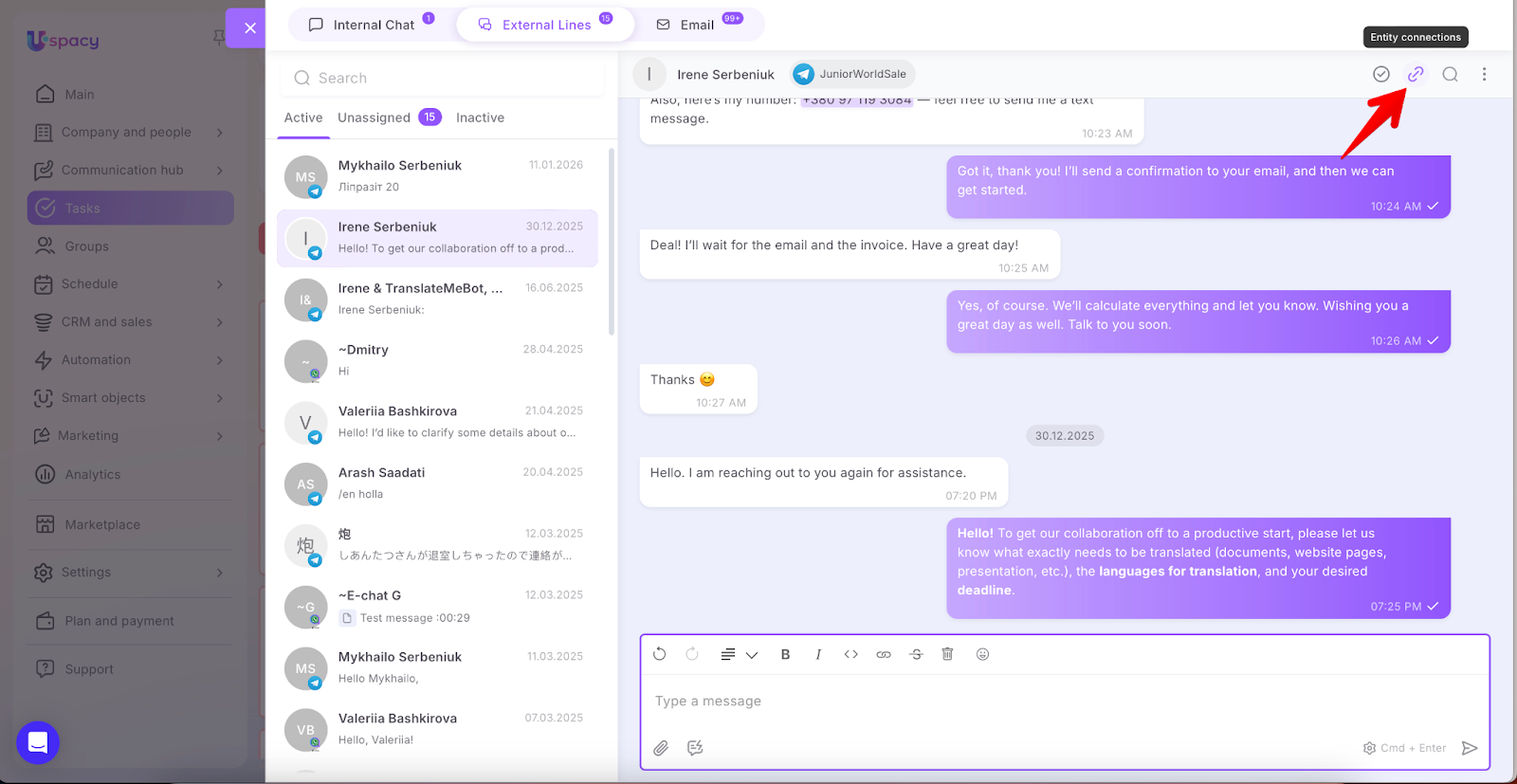The height and width of the screenshot is (784, 1517).
Task: Toggle italic formatting
Action: coord(818,654)
